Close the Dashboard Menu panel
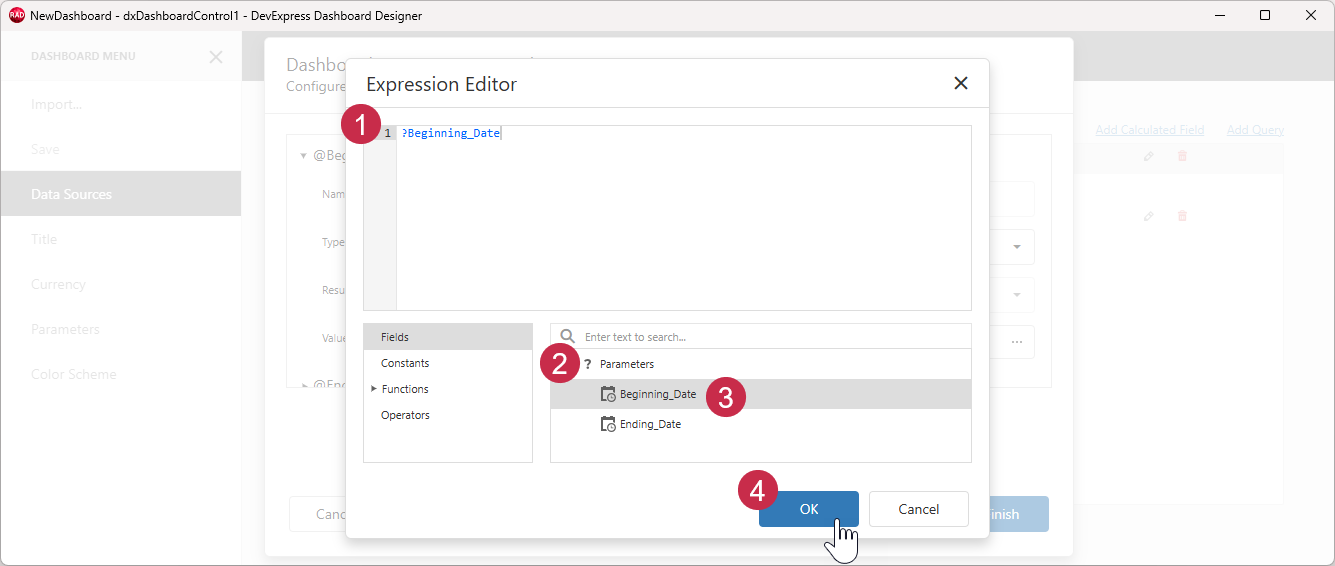The image size is (1335, 566). 216,57
